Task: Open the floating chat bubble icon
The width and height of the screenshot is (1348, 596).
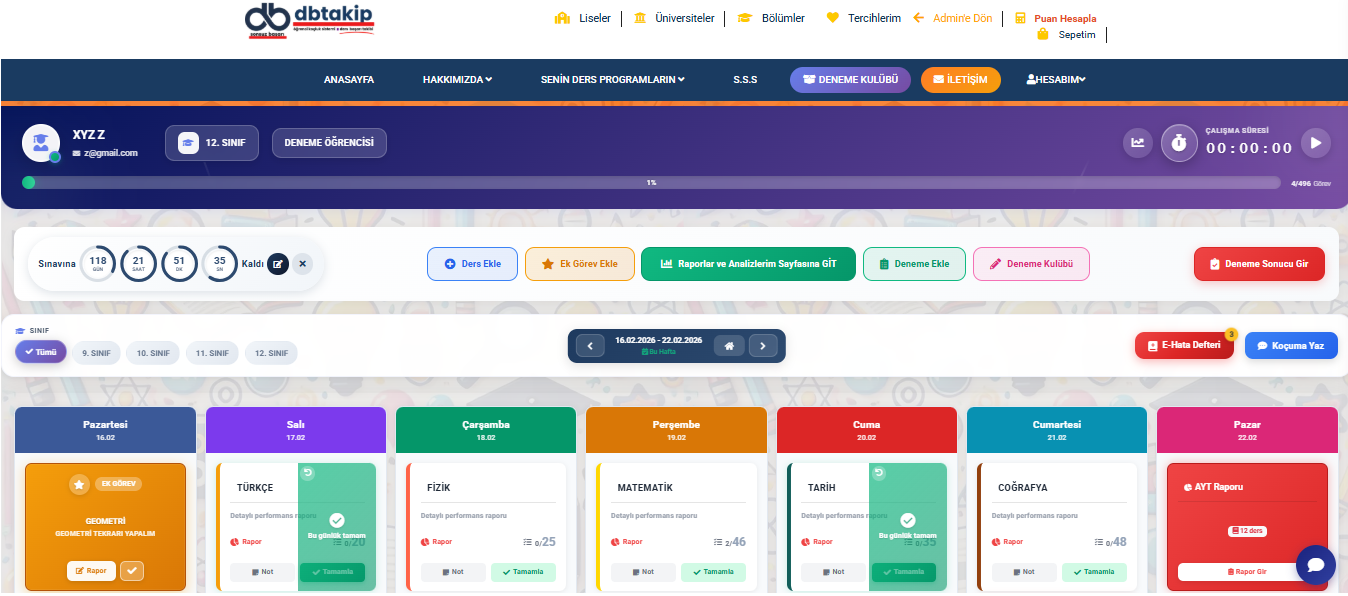Action: point(1315,565)
